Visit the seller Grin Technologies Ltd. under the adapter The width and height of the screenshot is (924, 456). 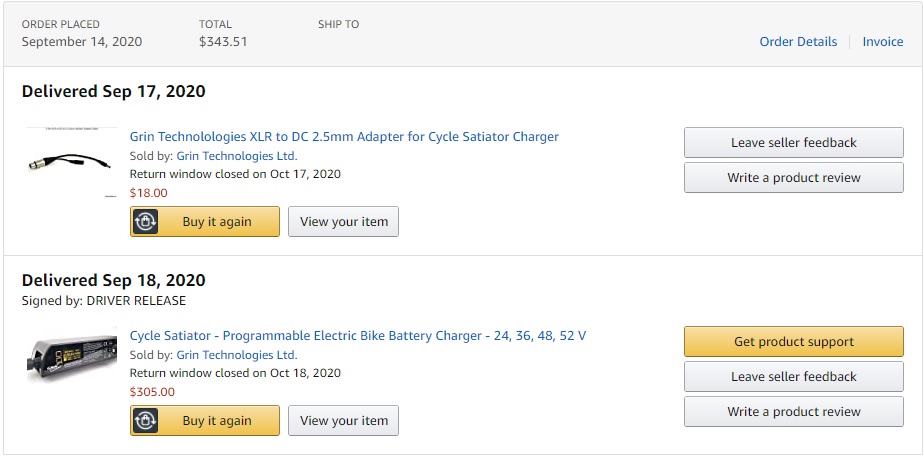[x=237, y=156]
